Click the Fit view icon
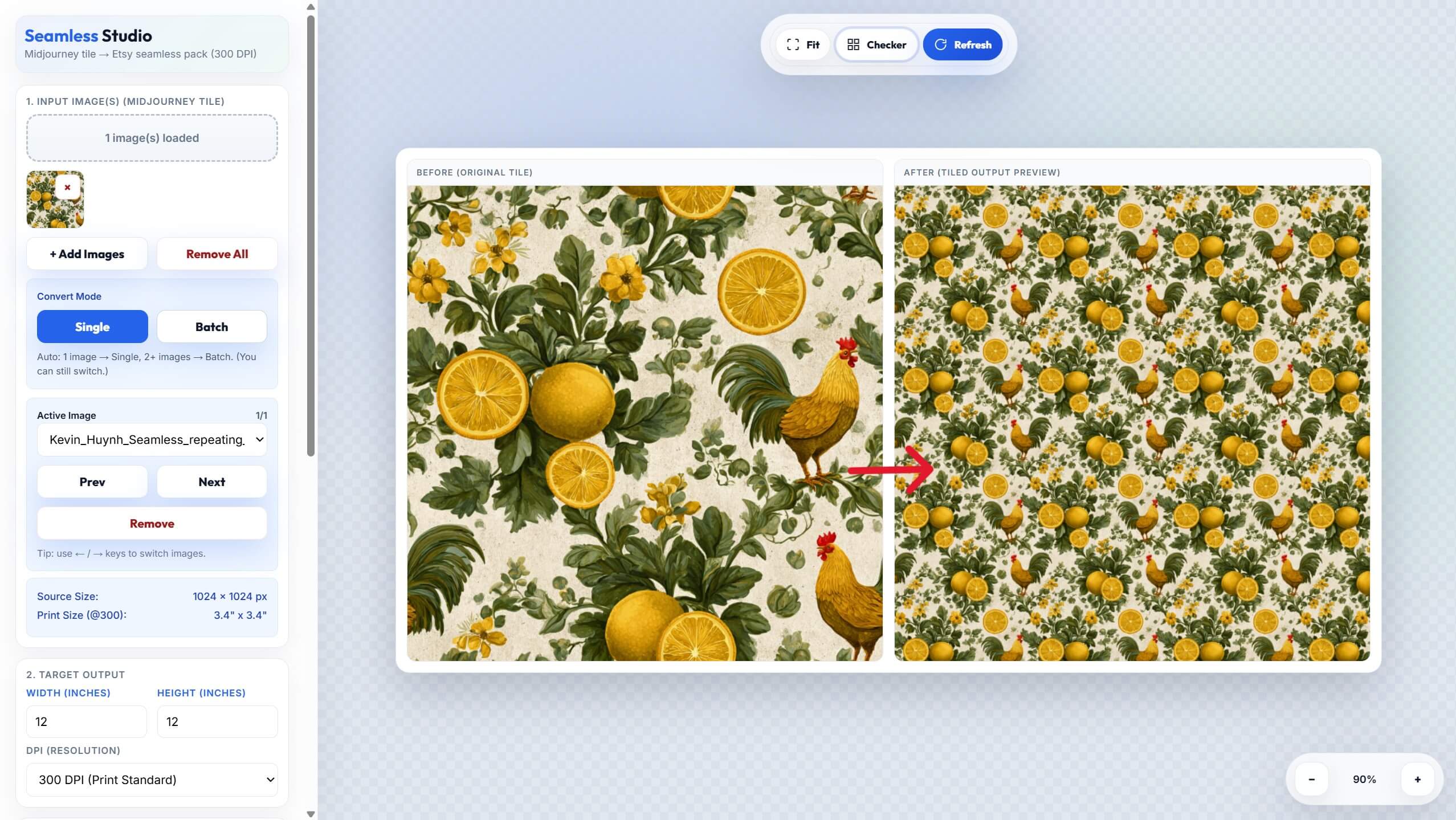This screenshot has width=1456, height=820. (793, 44)
